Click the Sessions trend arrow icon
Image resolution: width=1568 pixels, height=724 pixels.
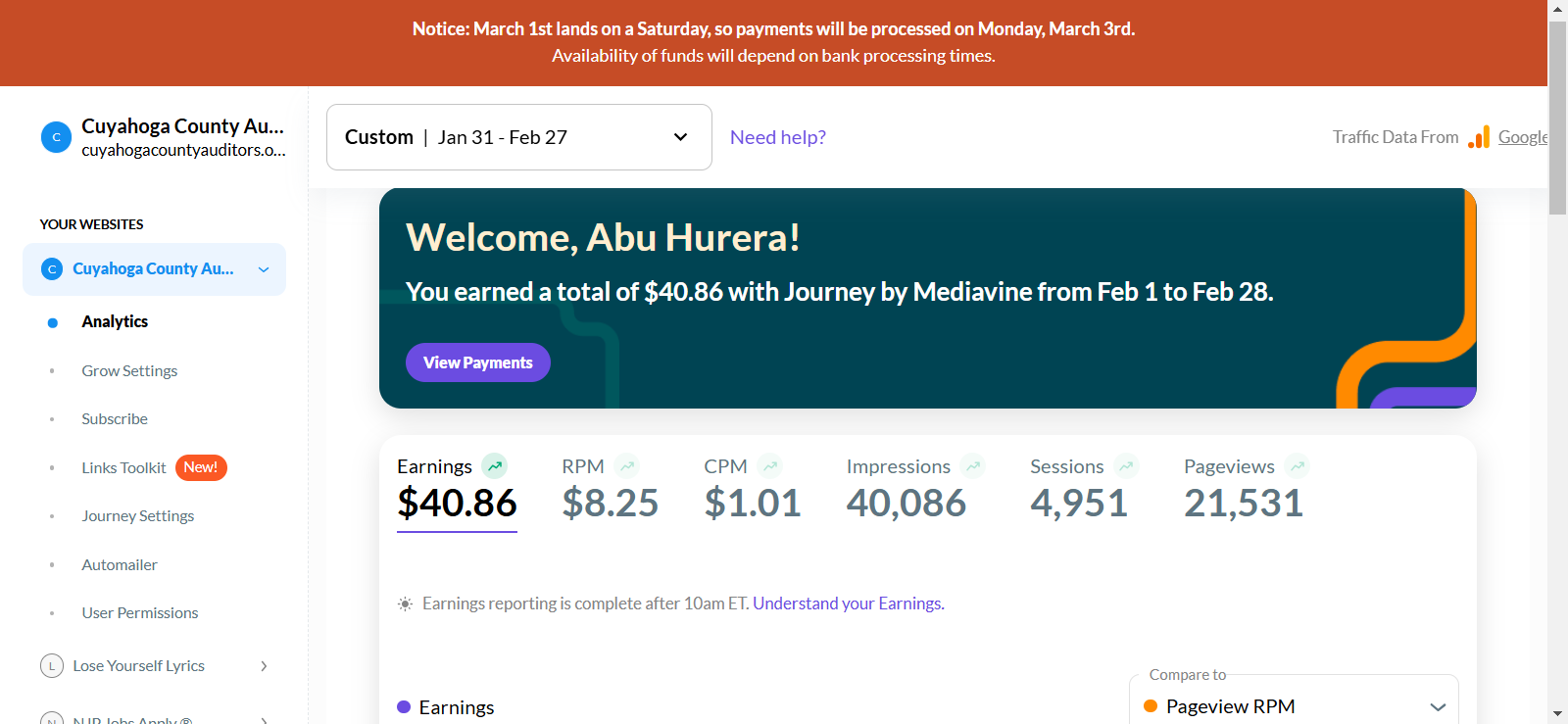pyautogui.click(x=1126, y=466)
